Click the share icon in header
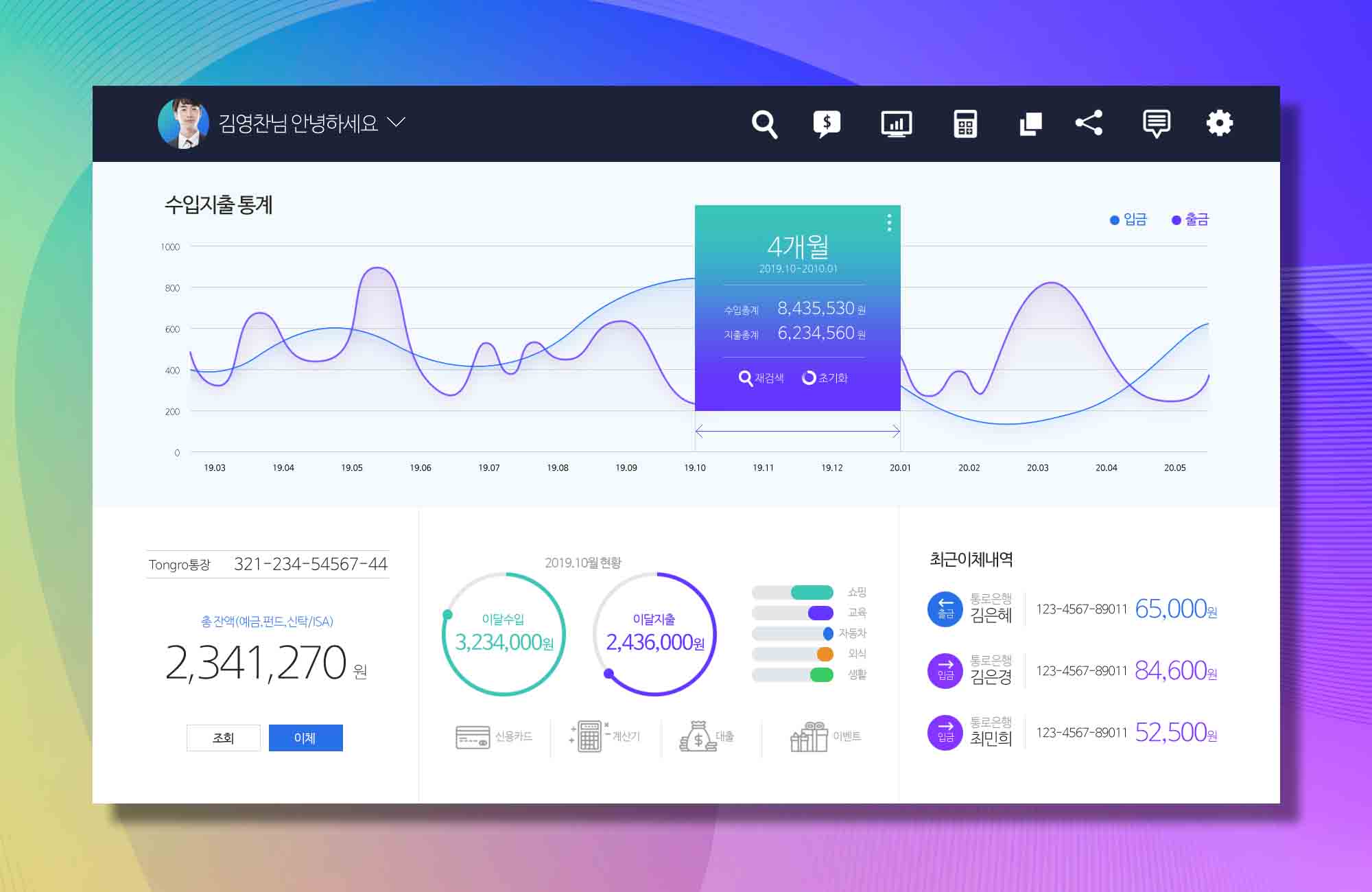 point(1089,123)
